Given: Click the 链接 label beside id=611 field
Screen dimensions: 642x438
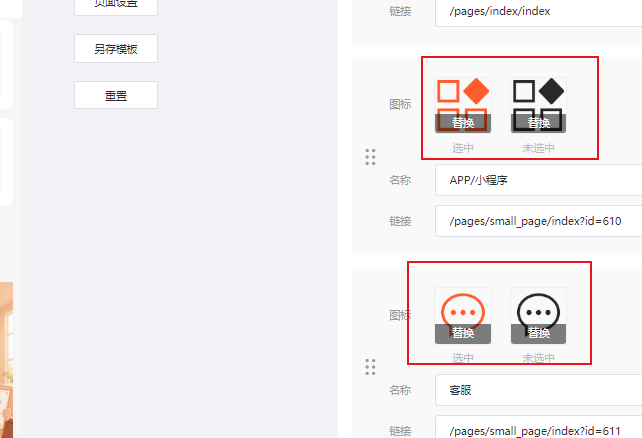Looking at the screenshot, I should pyautogui.click(x=400, y=431).
